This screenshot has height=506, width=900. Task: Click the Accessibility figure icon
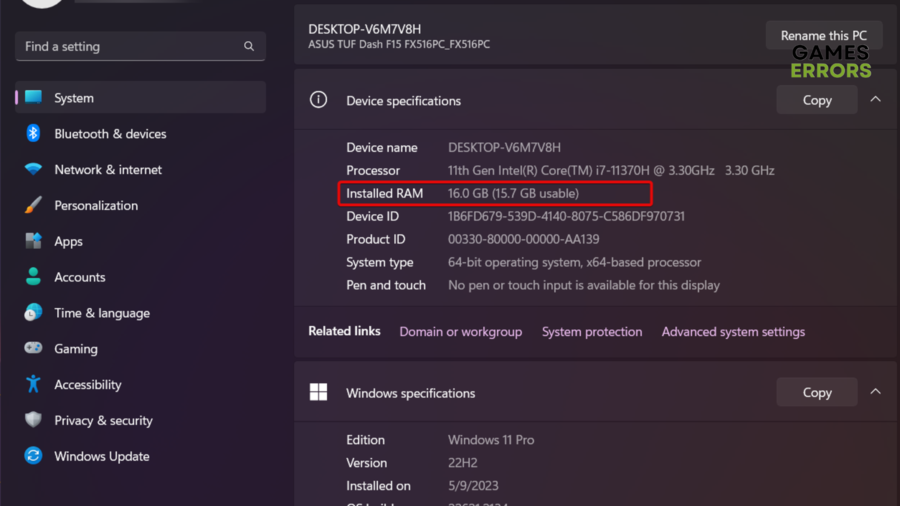33,384
